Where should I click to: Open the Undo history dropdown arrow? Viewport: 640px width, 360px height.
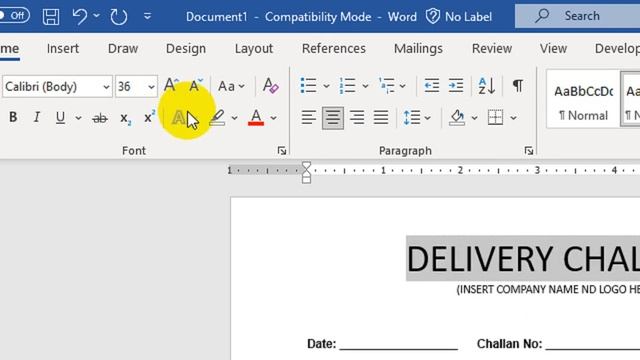(97, 16)
